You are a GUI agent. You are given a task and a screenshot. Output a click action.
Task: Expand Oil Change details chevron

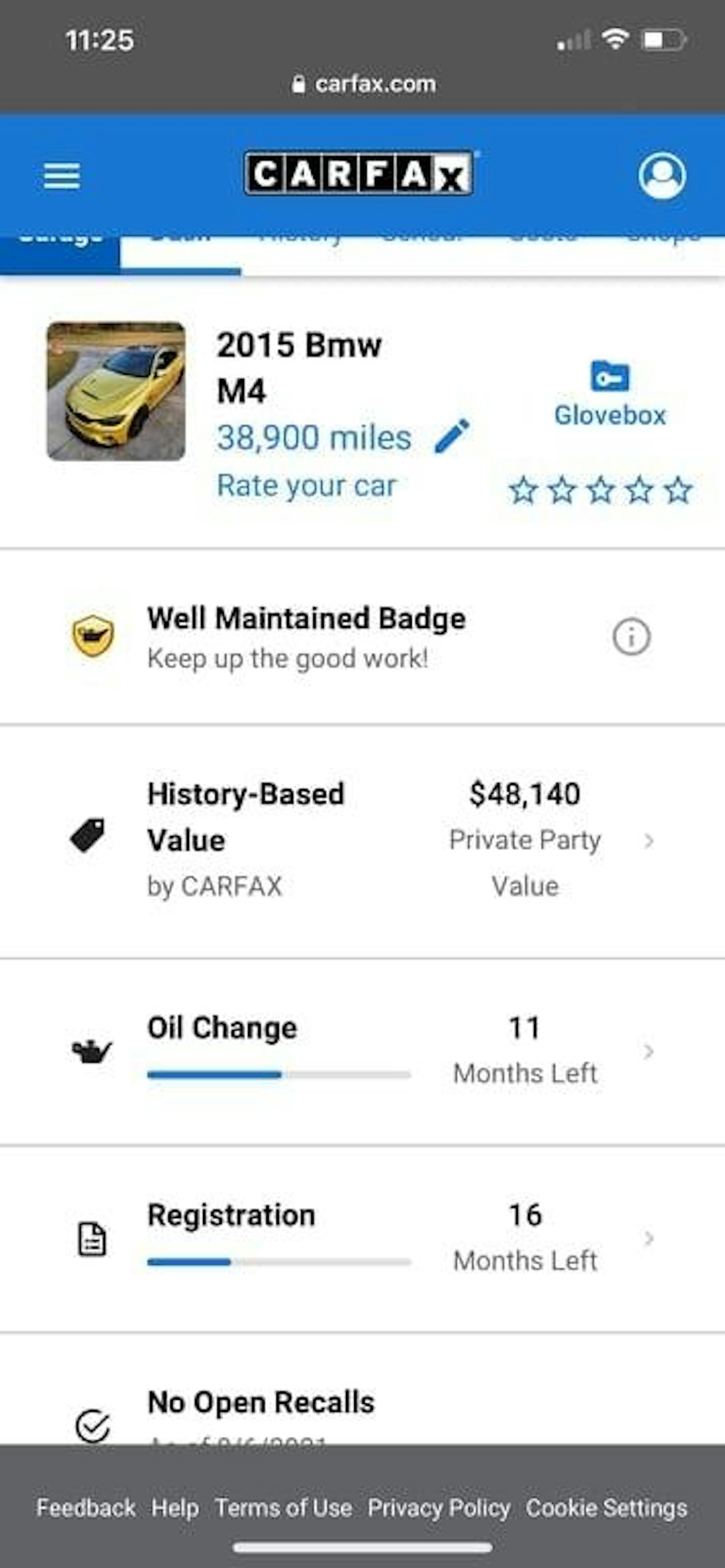point(649,1051)
